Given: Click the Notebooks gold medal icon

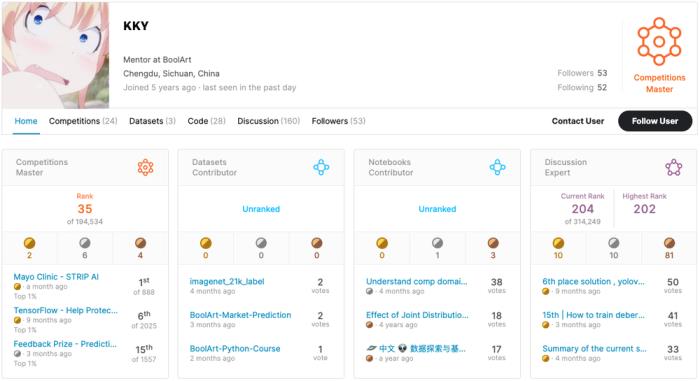Looking at the screenshot, I should (382, 243).
